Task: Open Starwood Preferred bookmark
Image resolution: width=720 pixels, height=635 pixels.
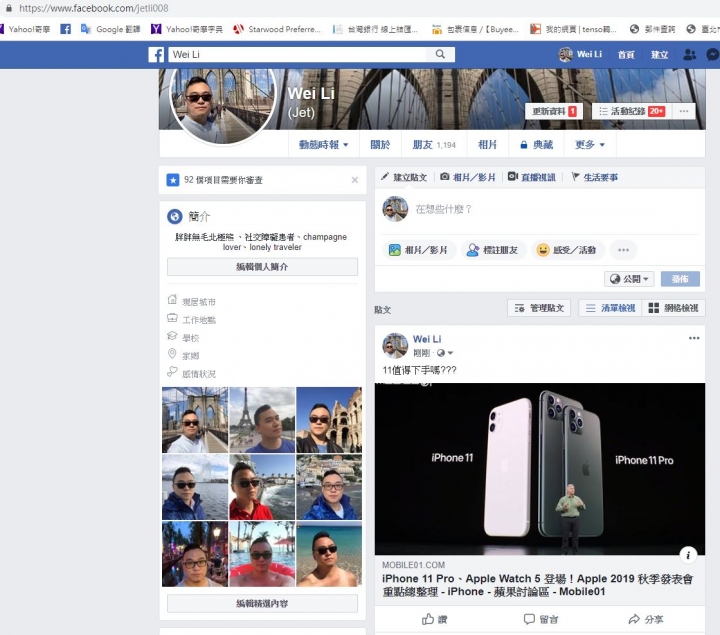Action: coord(277,29)
